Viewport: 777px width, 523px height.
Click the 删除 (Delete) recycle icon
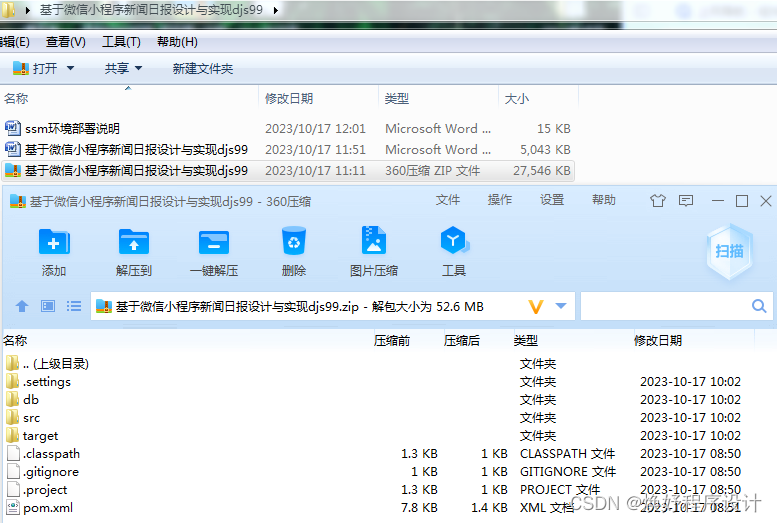[294, 241]
